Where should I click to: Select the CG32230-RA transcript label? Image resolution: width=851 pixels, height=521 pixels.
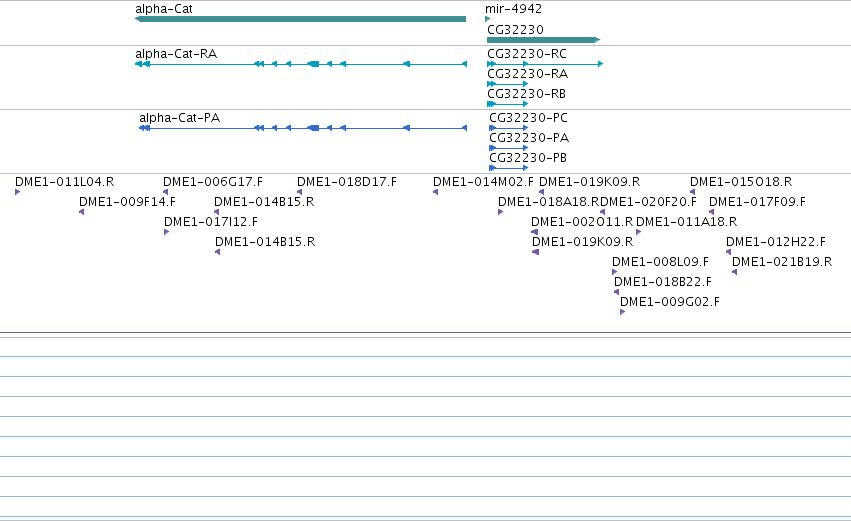528,74
